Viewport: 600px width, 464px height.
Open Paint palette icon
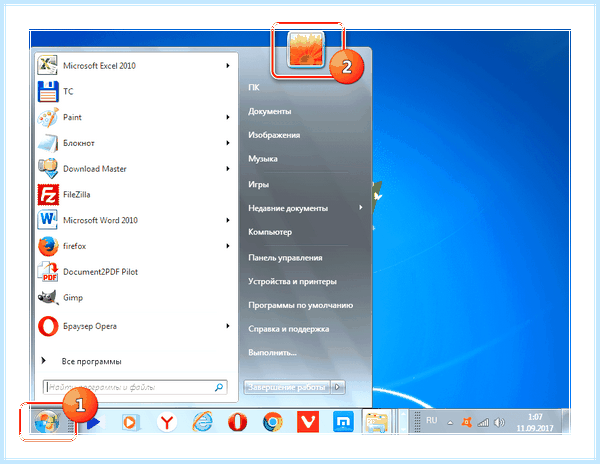tap(48, 117)
